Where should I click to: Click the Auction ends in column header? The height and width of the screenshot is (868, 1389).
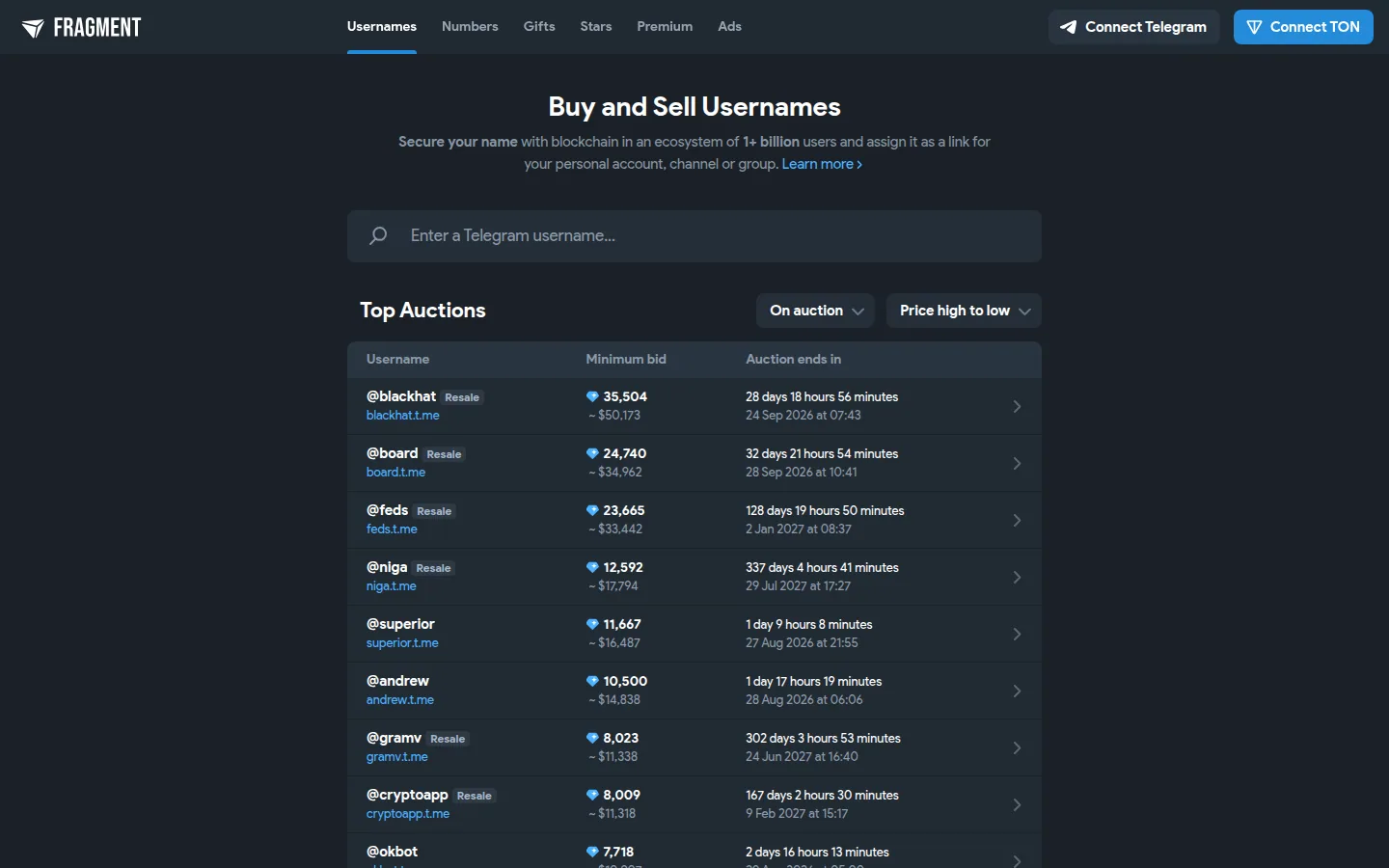tap(793, 359)
